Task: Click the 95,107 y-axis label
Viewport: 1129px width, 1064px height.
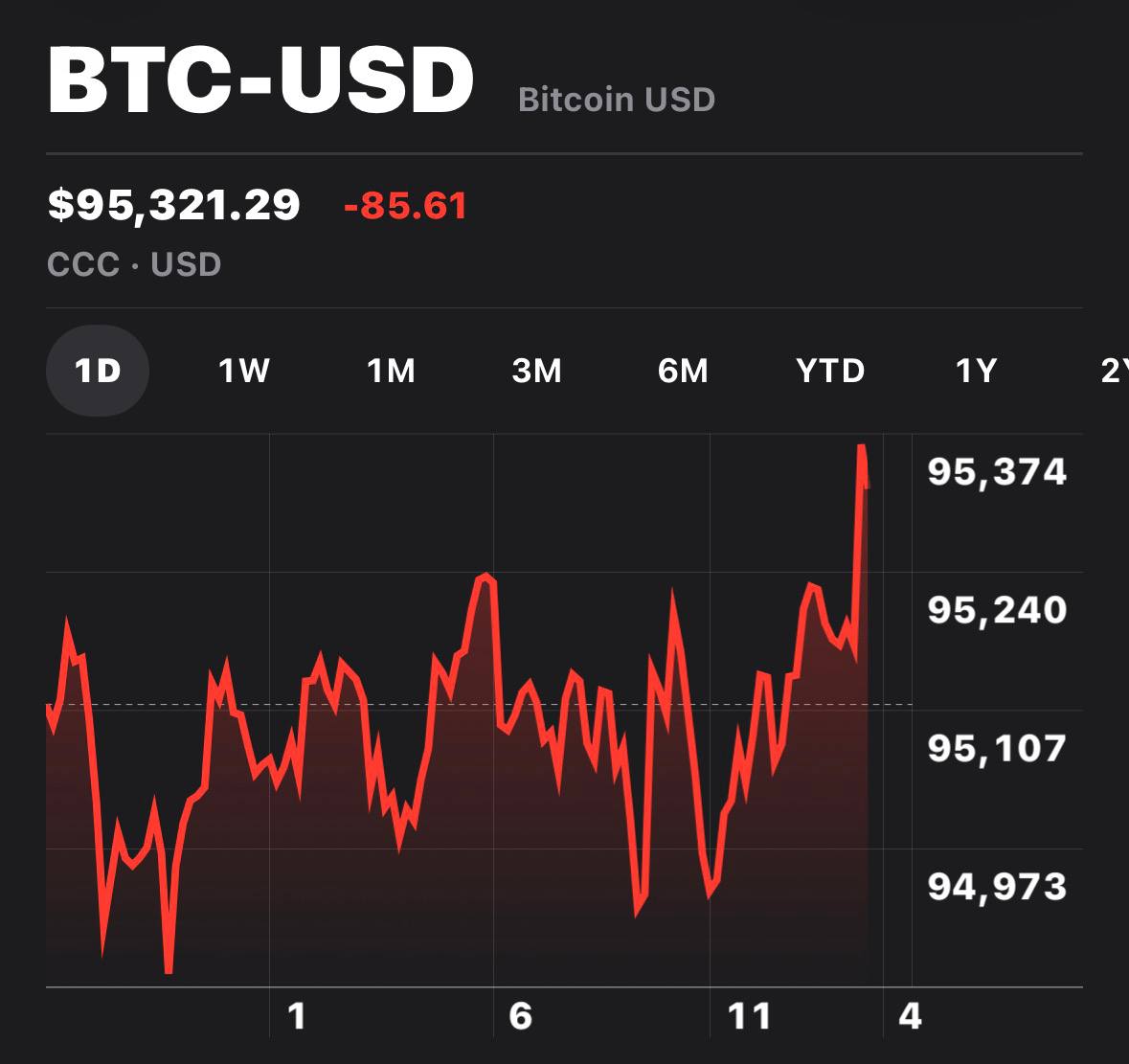Action: pyautogui.click(x=997, y=747)
